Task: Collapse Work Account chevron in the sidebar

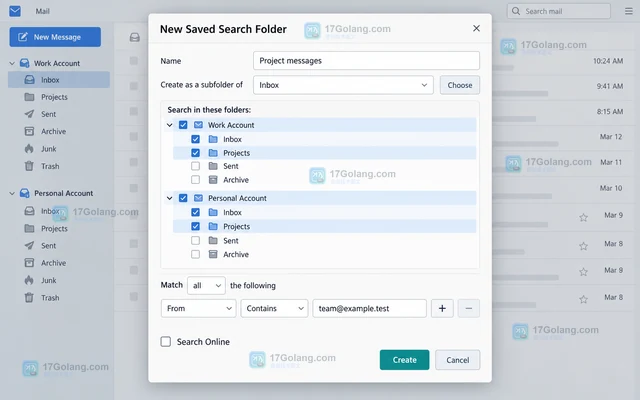Action: (12, 63)
